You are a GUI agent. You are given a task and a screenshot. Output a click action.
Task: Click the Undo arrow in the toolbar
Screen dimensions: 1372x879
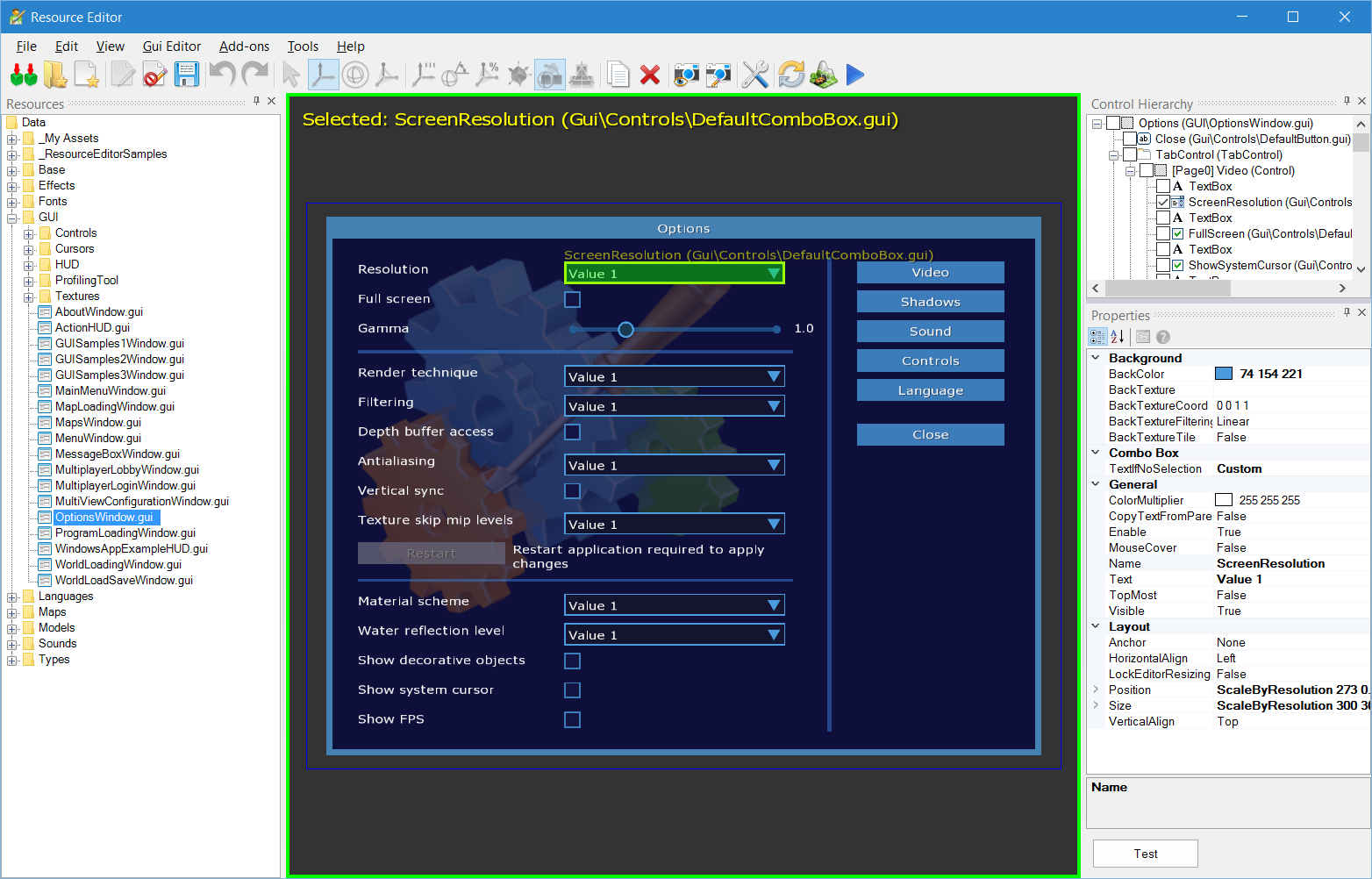coord(221,75)
